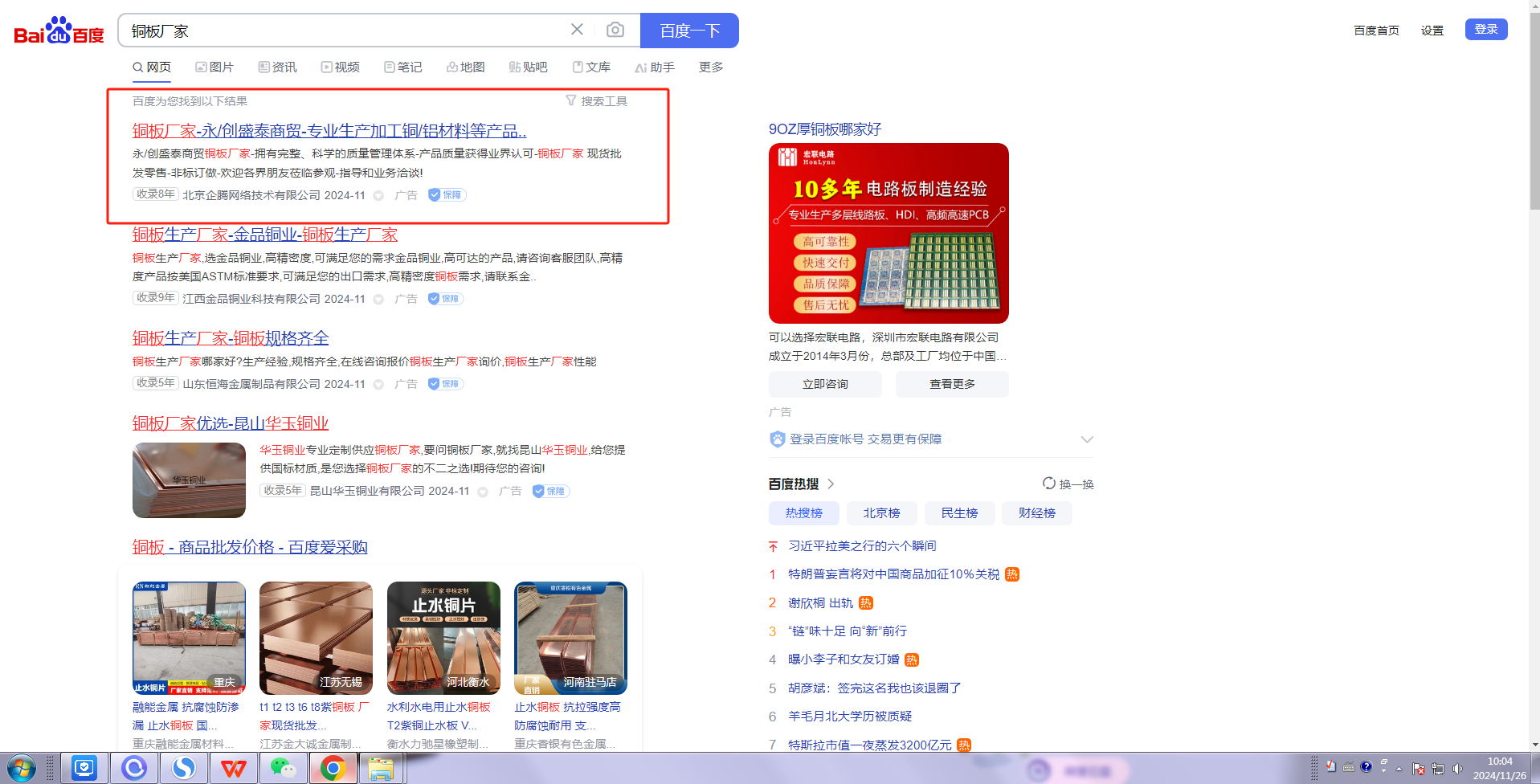The height and width of the screenshot is (784, 1540).
Task: Select the 热搜榜 hot list tab
Action: click(x=804, y=513)
